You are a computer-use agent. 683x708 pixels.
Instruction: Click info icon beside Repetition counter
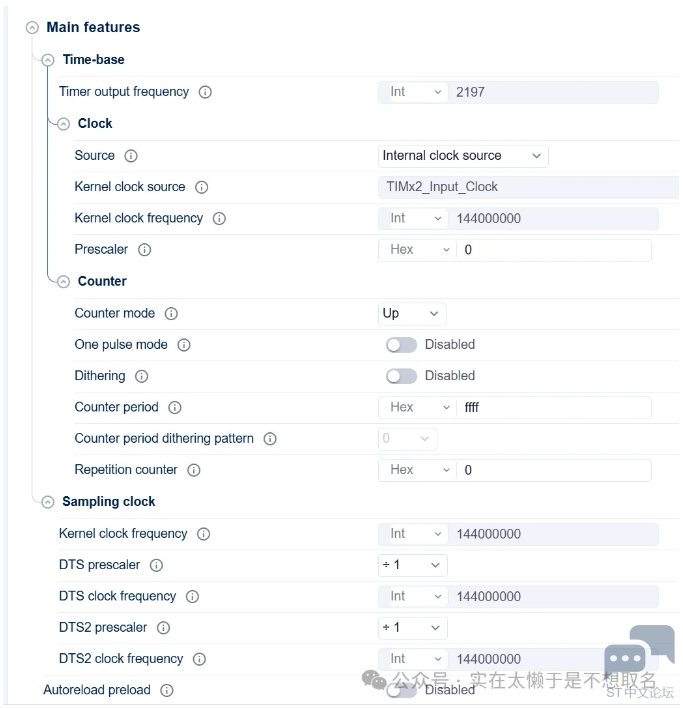[x=194, y=470]
